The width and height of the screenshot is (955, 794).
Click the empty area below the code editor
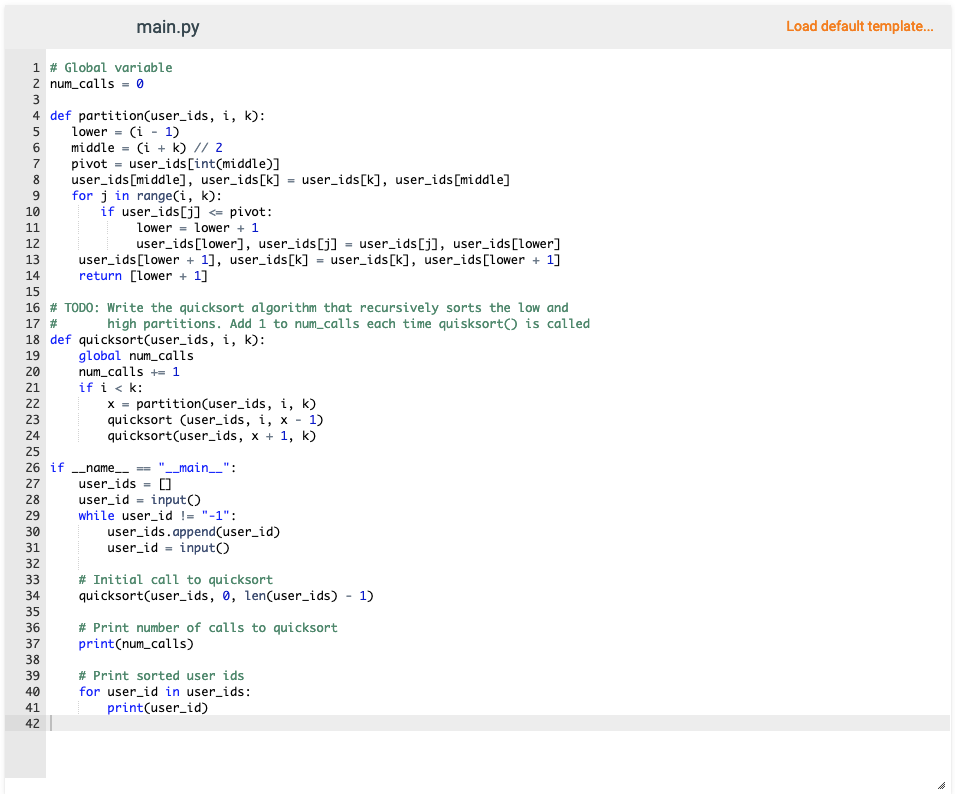point(480,760)
